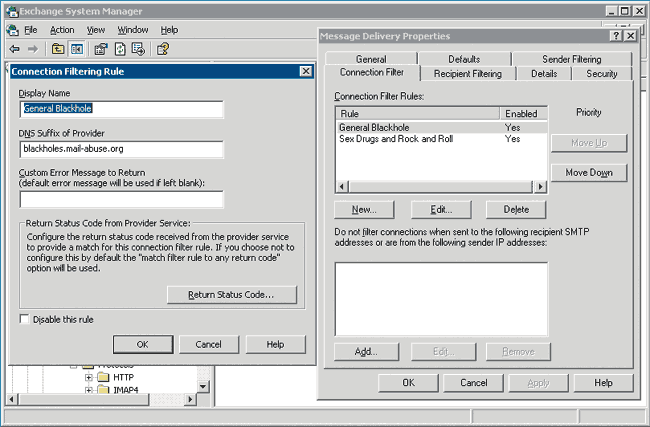Select 'Sex Drugs and Rock and Roll' rule
650x427 pixels.
click(x=396, y=139)
